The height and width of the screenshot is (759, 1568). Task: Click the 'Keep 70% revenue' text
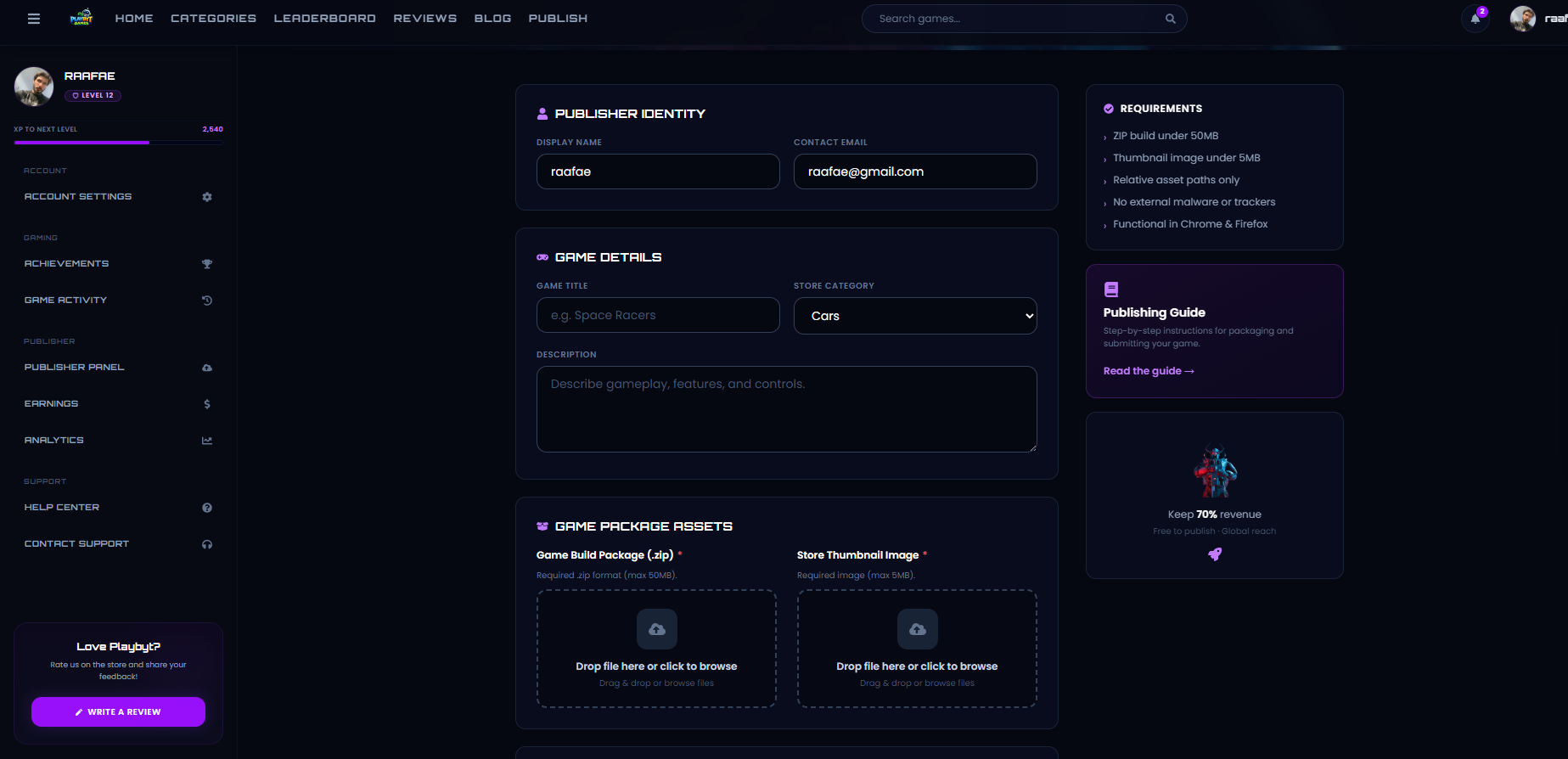click(1215, 514)
